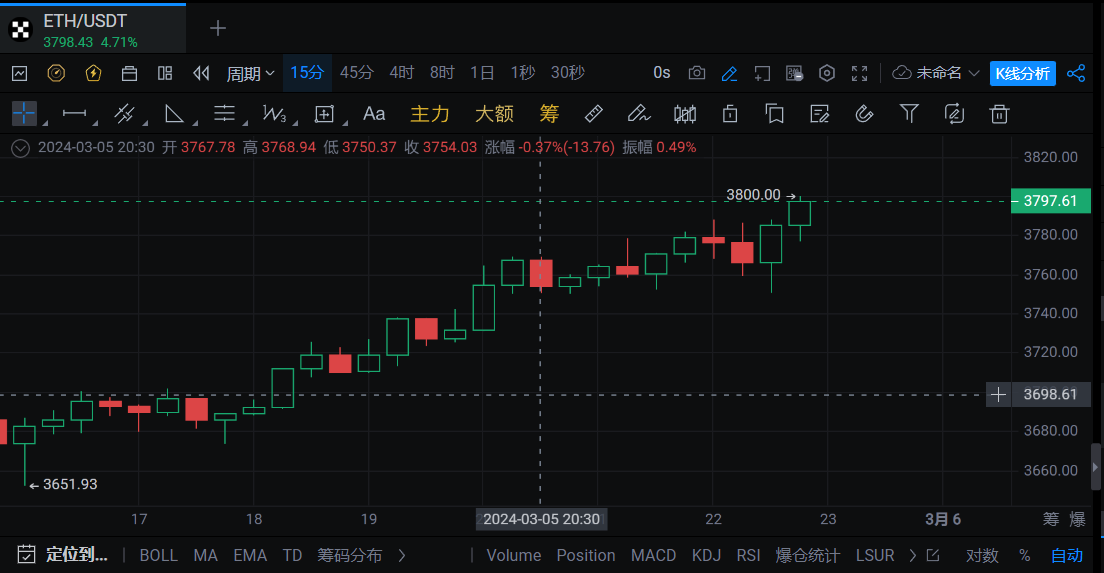Click the share icon next to K线分析
This screenshot has width=1104, height=573.
(x=1076, y=73)
